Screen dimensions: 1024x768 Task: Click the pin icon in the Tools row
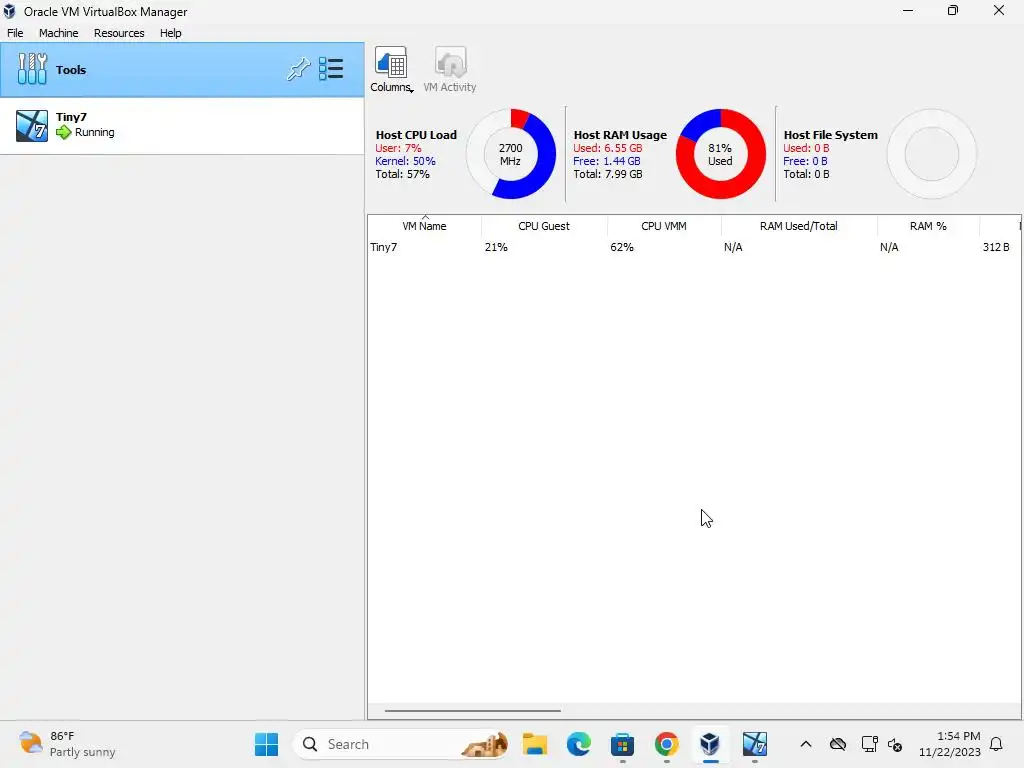tap(298, 69)
